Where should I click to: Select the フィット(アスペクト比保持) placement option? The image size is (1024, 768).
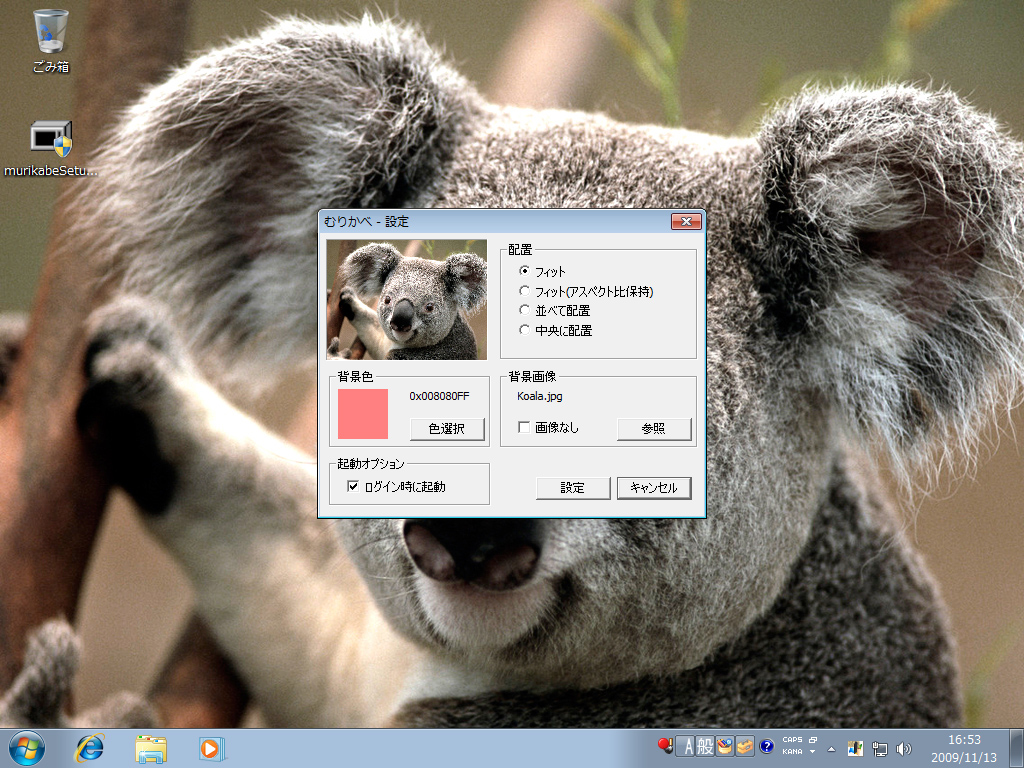click(x=525, y=291)
